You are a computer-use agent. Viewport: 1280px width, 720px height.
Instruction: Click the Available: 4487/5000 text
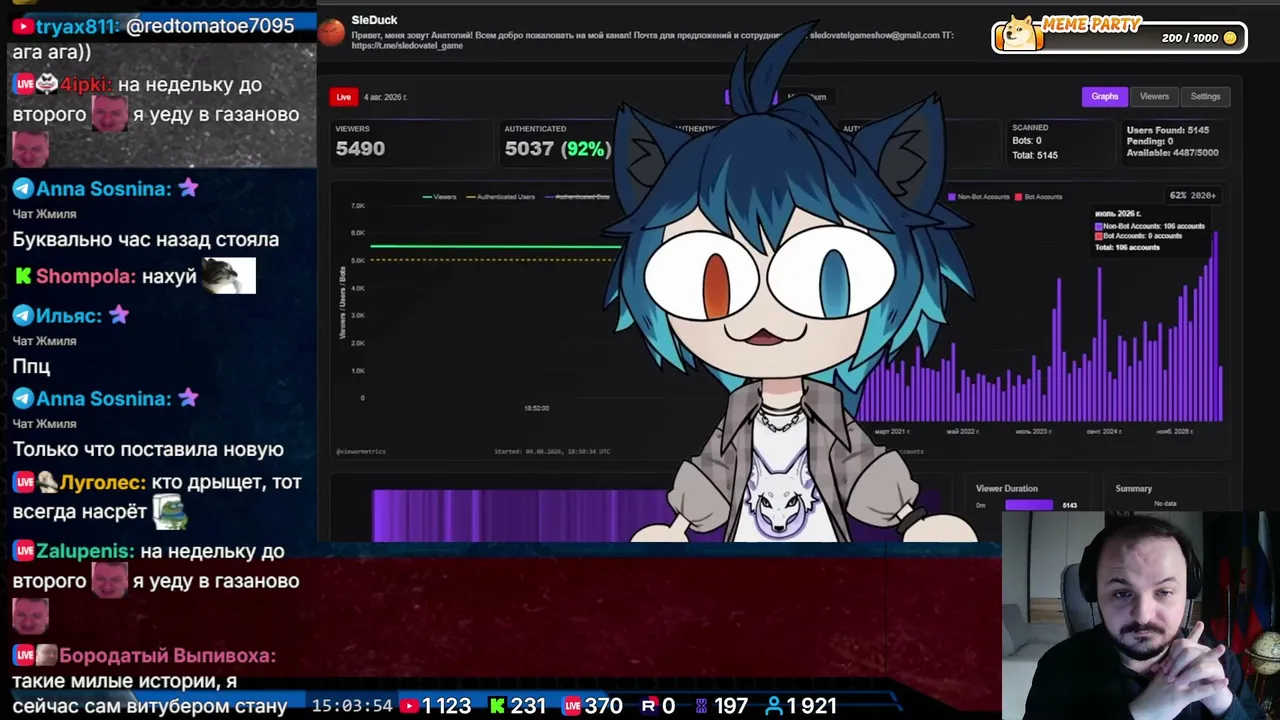(1173, 153)
